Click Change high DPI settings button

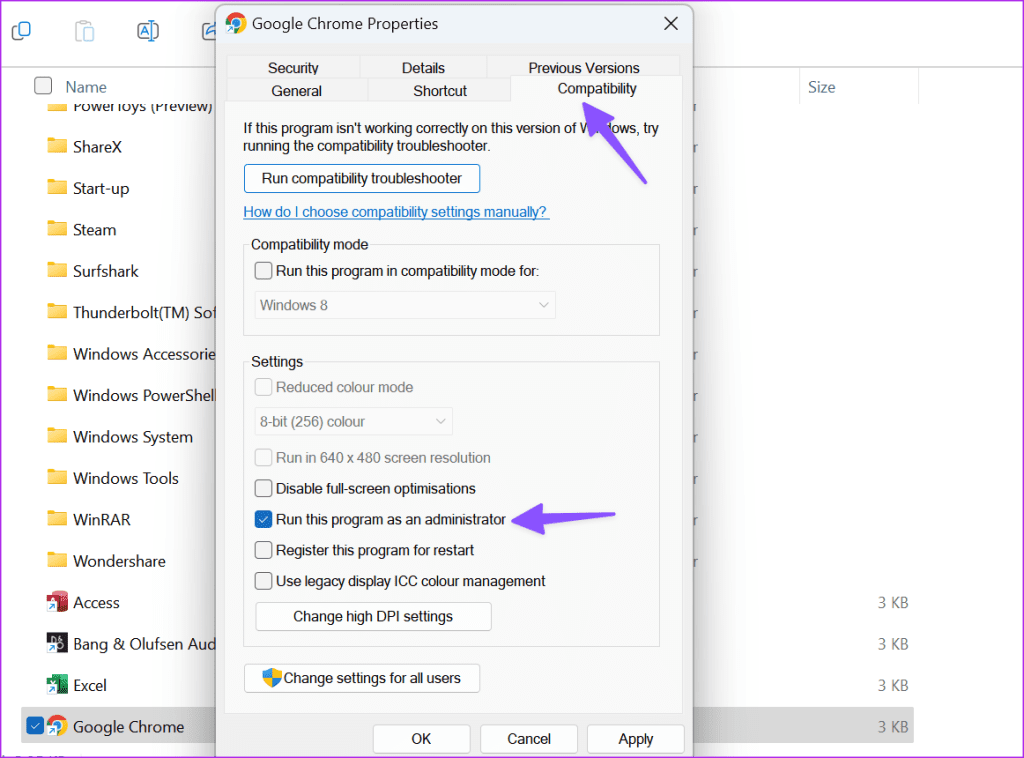pyautogui.click(x=373, y=616)
